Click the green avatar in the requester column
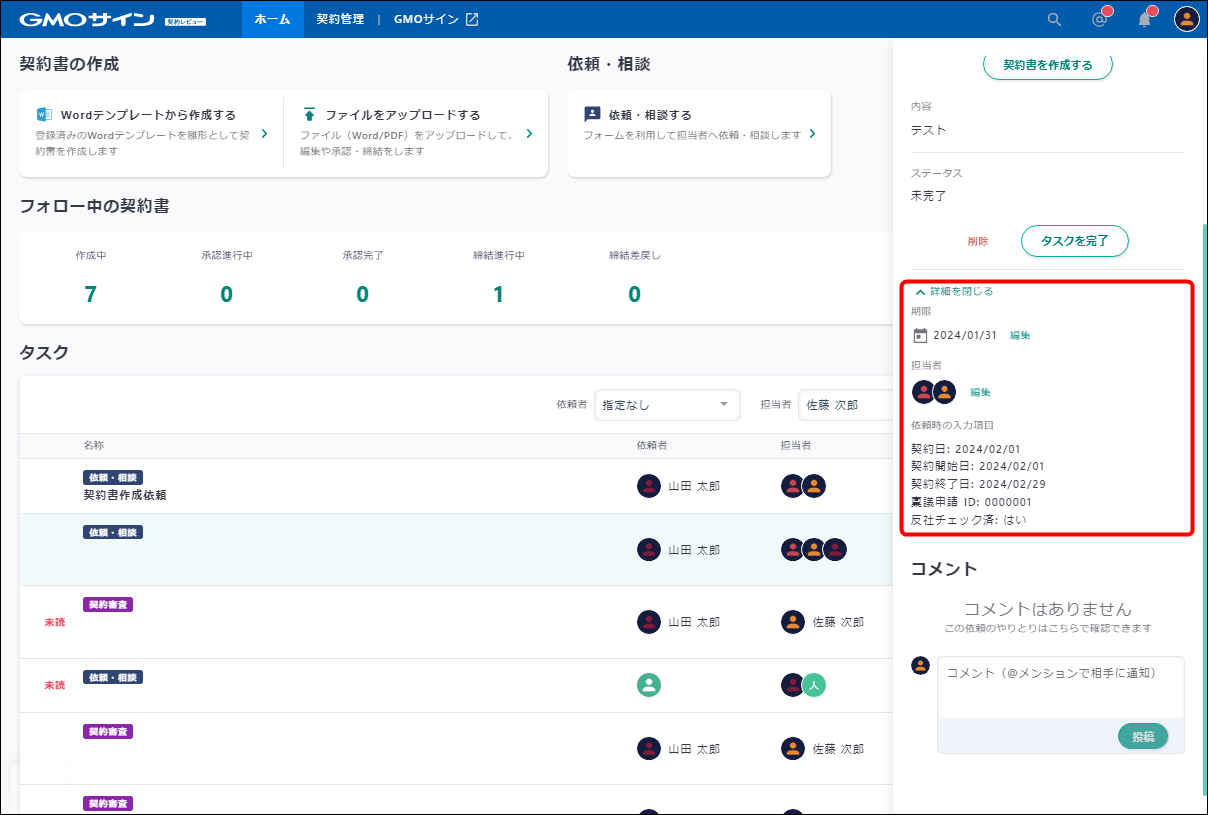The height and width of the screenshot is (815, 1208). 649,685
